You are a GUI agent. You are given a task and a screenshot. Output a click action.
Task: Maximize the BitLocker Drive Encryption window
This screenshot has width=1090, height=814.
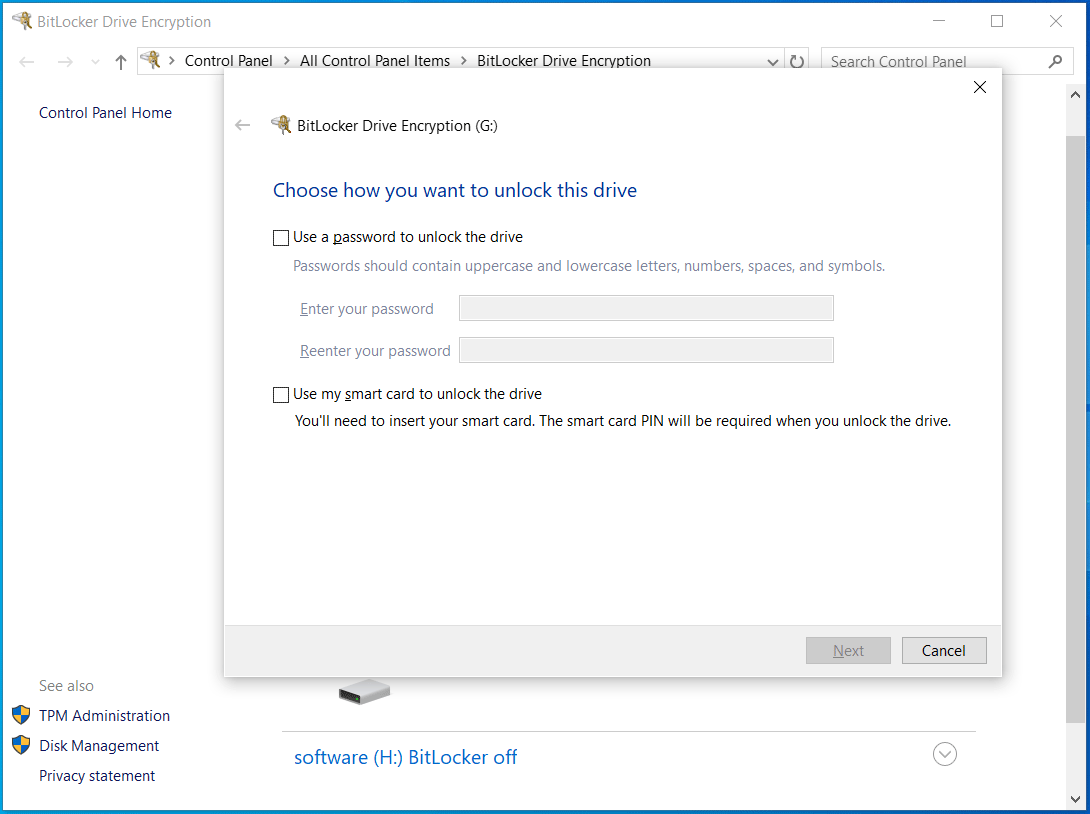click(x=997, y=22)
